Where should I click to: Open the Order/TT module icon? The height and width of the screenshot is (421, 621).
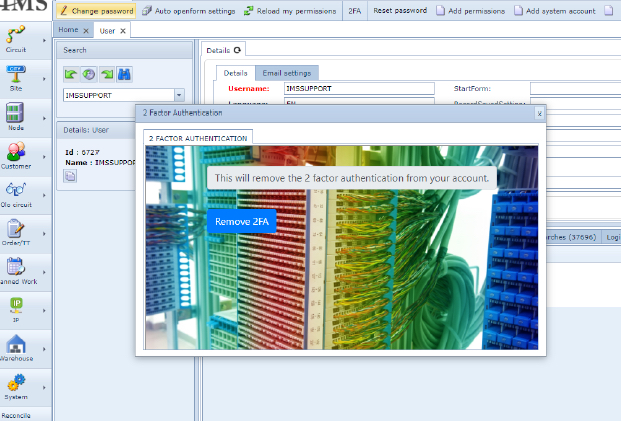[x=15, y=228]
